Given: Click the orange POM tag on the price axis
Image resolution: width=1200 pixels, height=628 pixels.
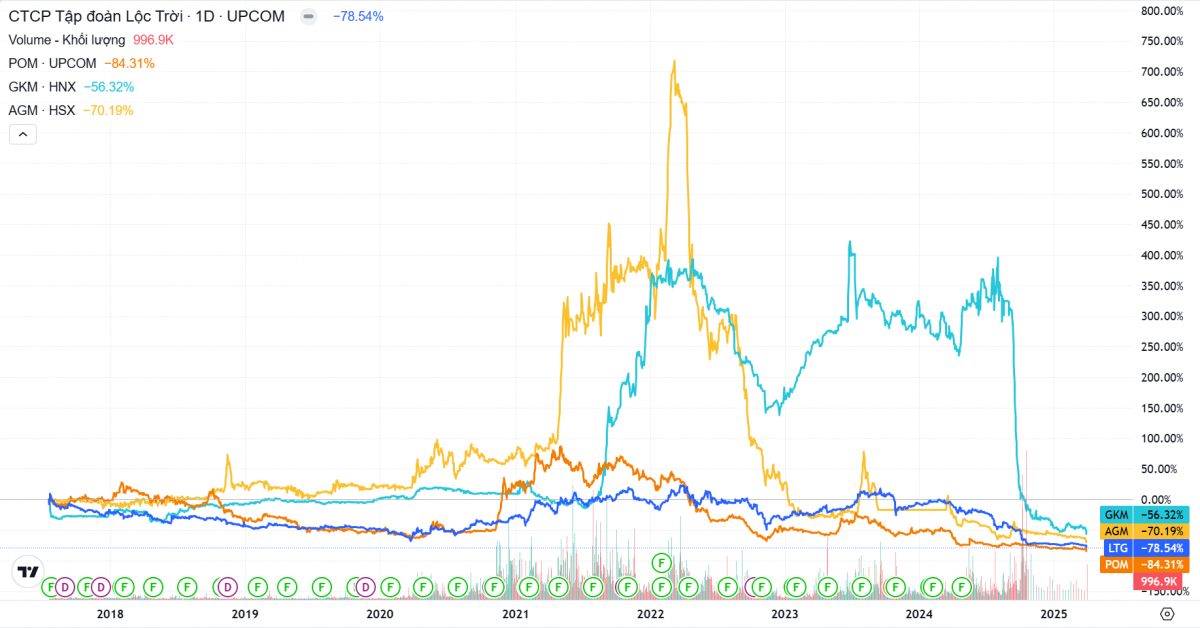Looking at the screenshot, I should pos(1116,565).
